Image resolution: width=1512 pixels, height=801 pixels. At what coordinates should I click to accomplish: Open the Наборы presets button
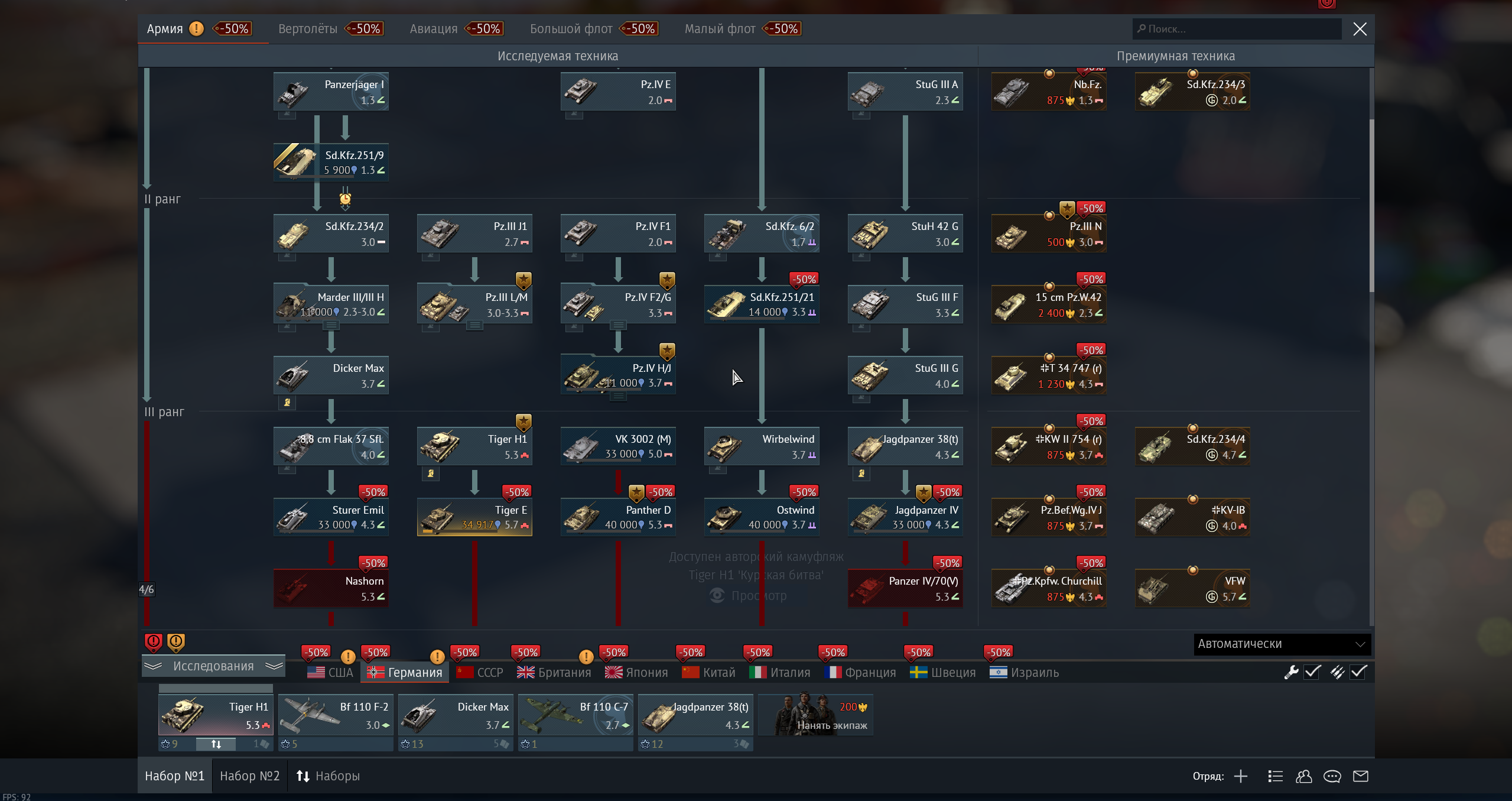click(328, 776)
